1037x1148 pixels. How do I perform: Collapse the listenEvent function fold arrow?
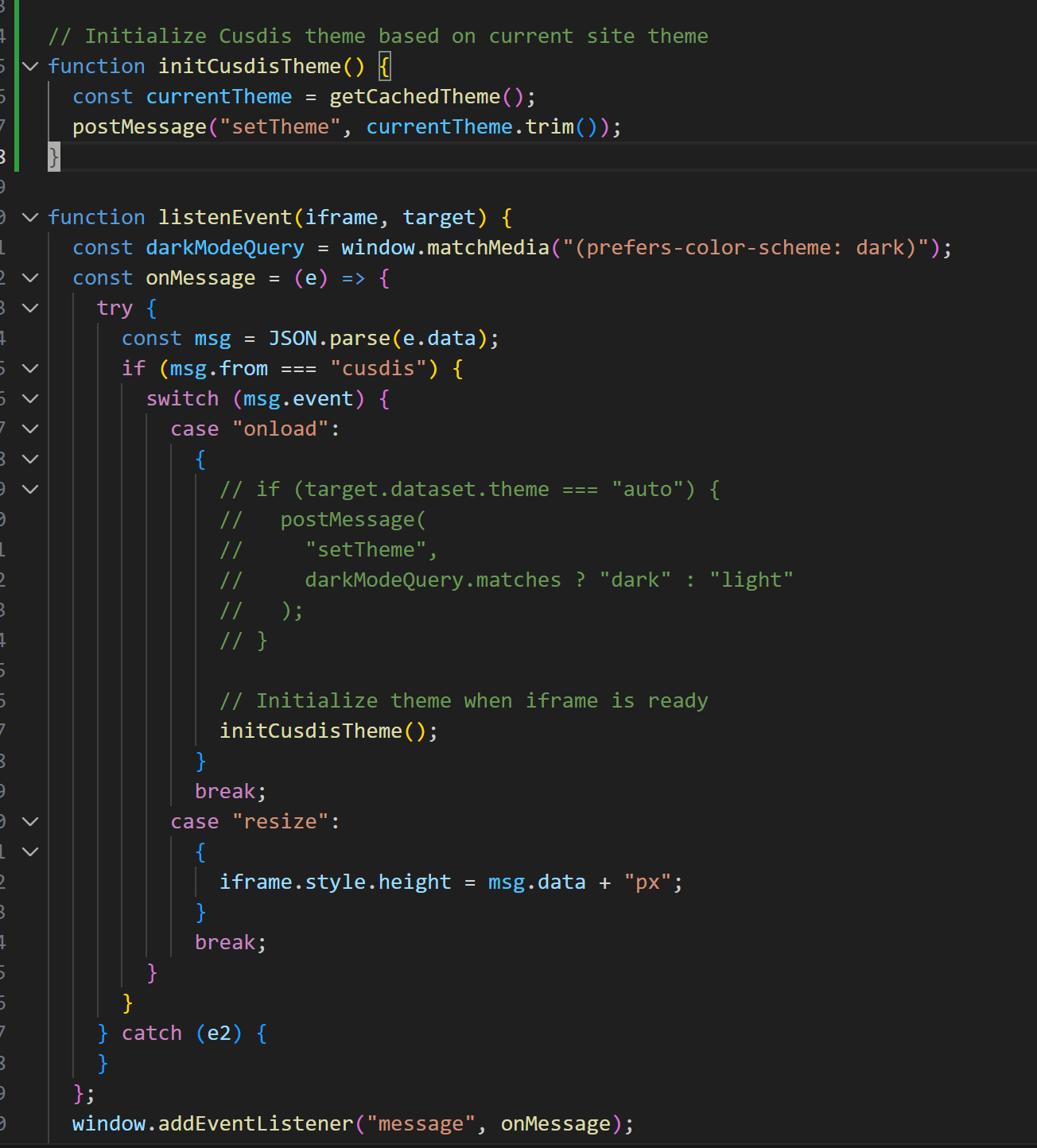tap(30, 217)
